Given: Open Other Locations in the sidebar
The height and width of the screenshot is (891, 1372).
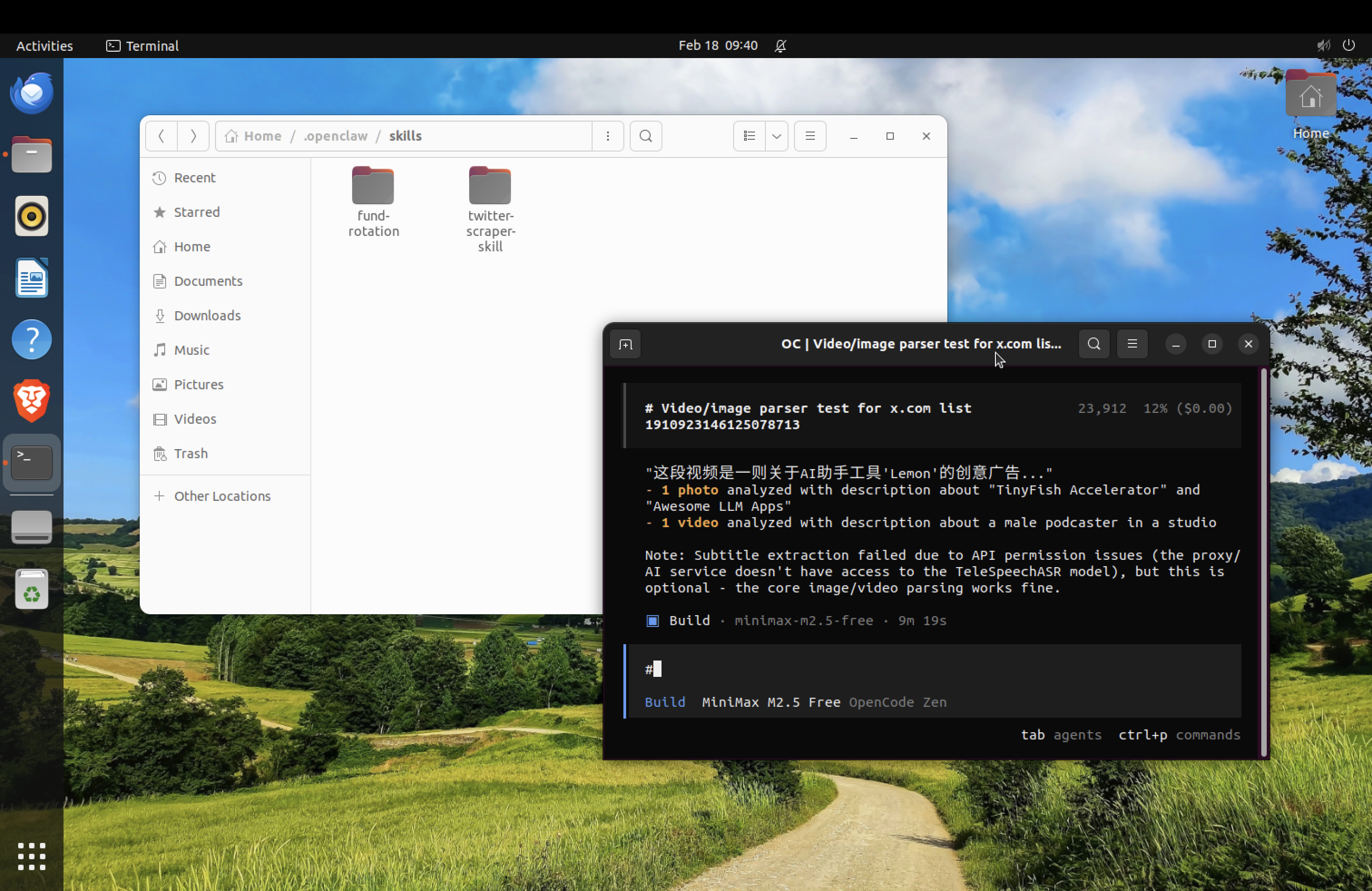Looking at the screenshot, I should 222,496.
